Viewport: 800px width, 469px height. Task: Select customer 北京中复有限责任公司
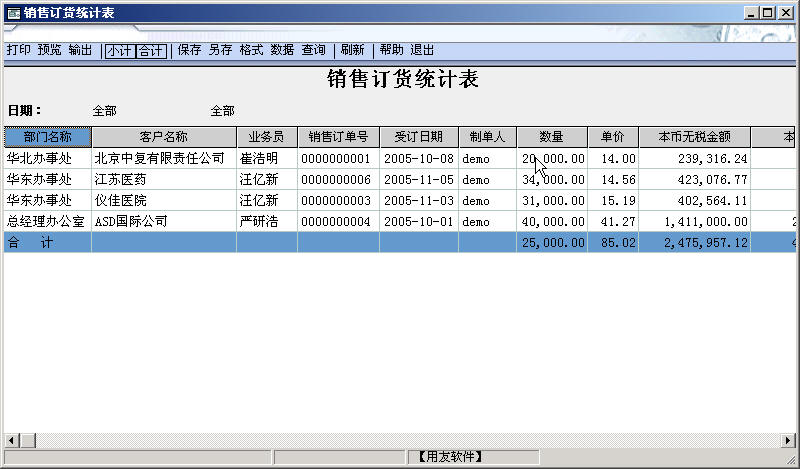164,159
